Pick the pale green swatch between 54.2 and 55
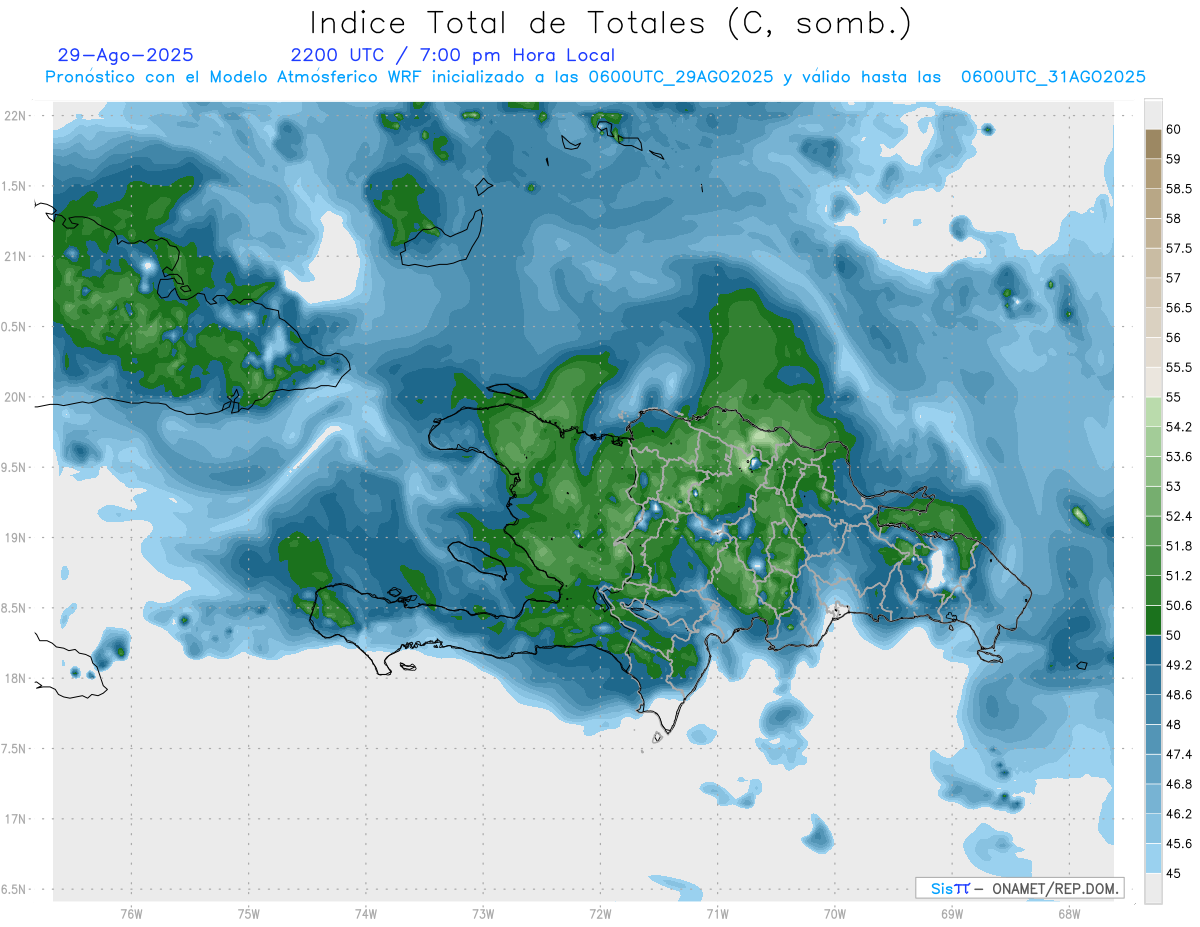The height and width of the screenshot is (927, 1200). coord(1153,412)
